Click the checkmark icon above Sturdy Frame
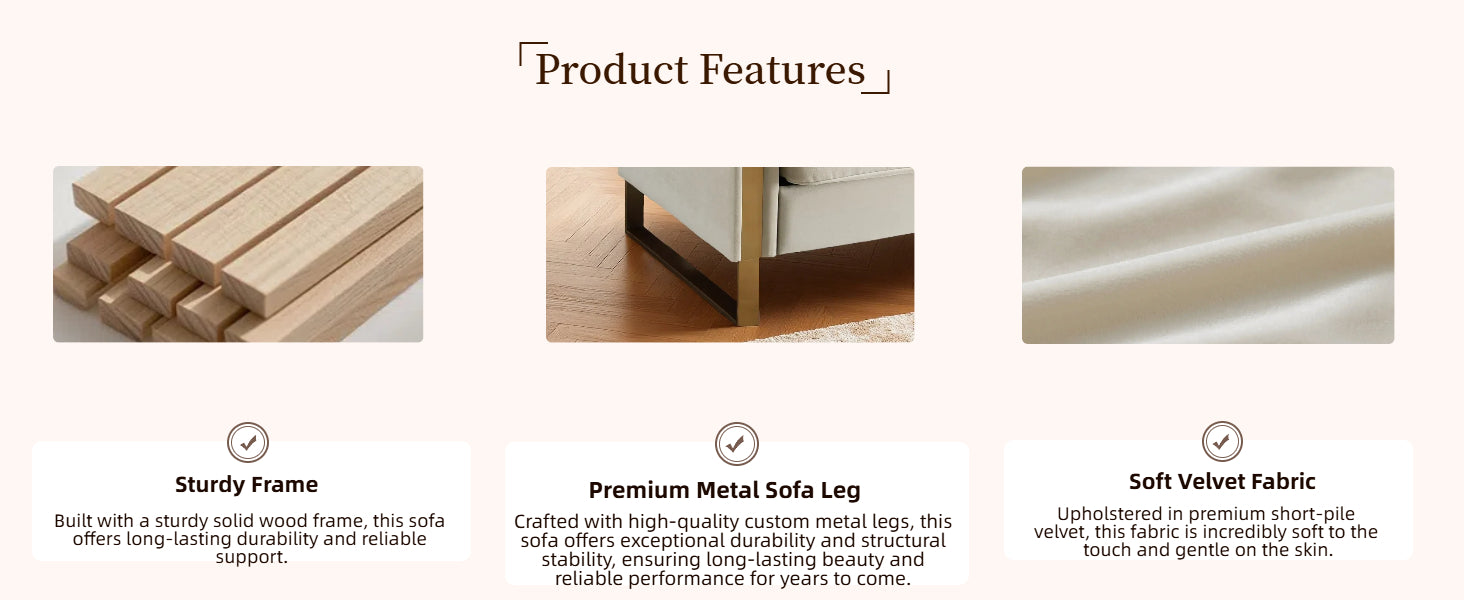 click(x=248, y=442)
